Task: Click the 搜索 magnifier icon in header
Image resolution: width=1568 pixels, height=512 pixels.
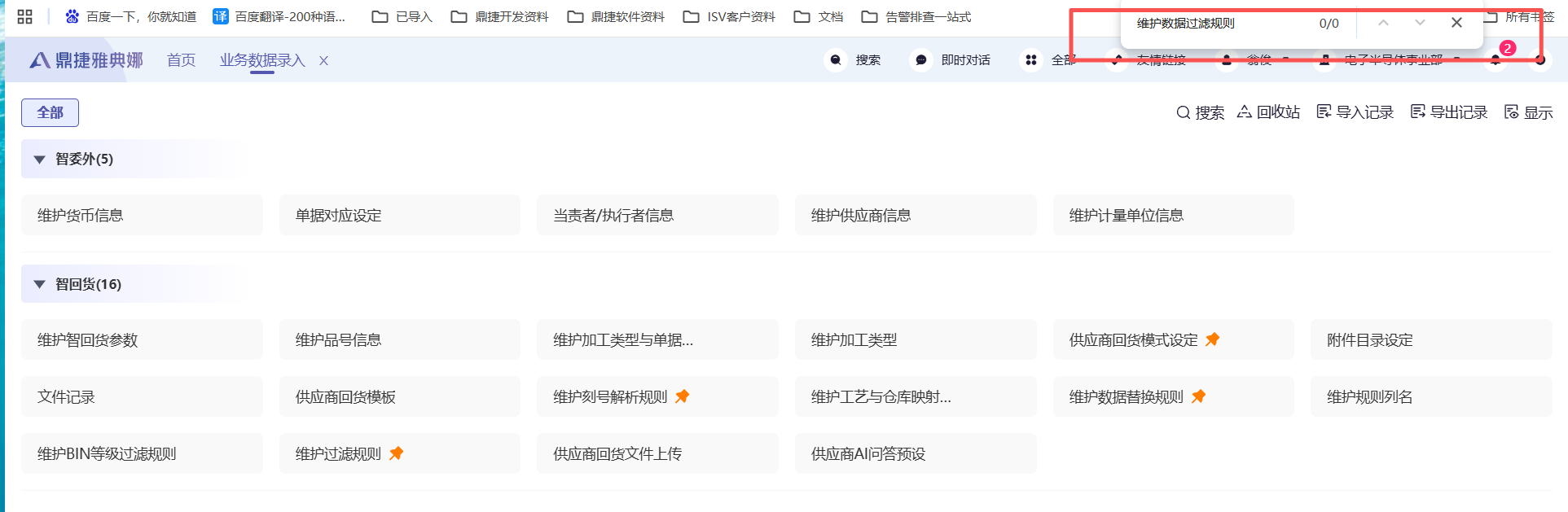Action: tap(836, 60)
